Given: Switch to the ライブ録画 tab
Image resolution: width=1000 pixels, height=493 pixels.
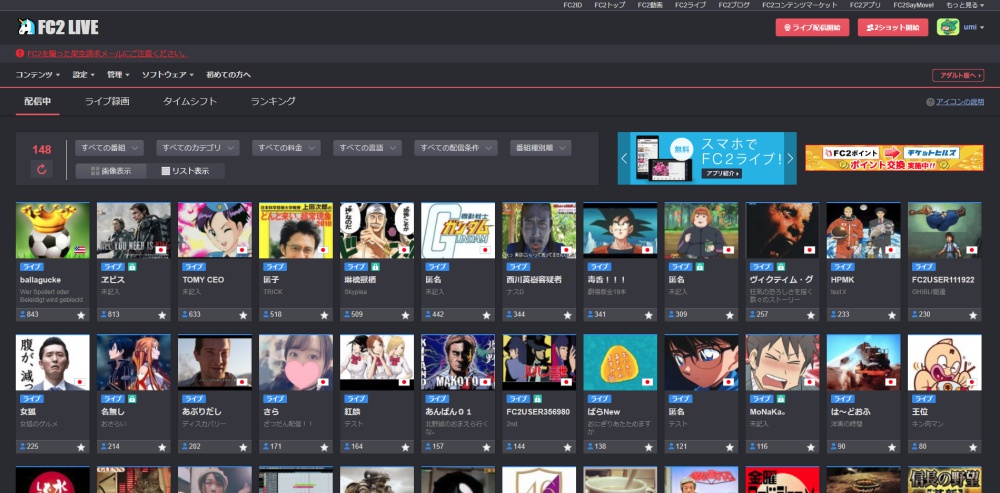Looking at the screenshot, I should pos(107,101).
